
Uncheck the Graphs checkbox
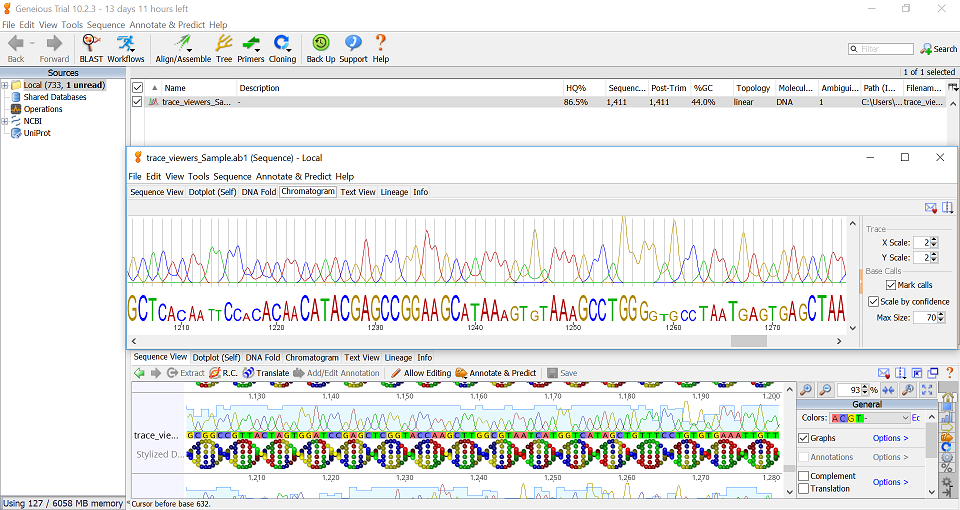(x=804, y=438)
